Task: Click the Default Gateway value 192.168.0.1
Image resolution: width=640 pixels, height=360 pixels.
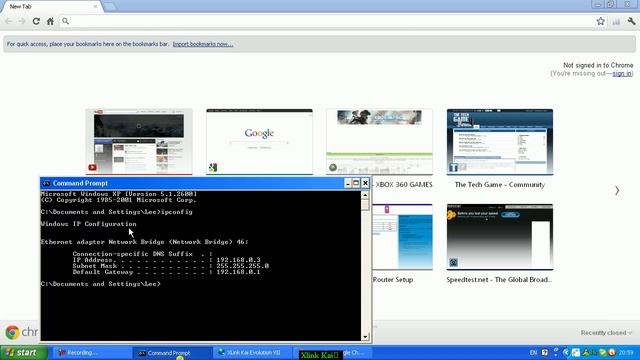Action: click(x=238, y=272)
